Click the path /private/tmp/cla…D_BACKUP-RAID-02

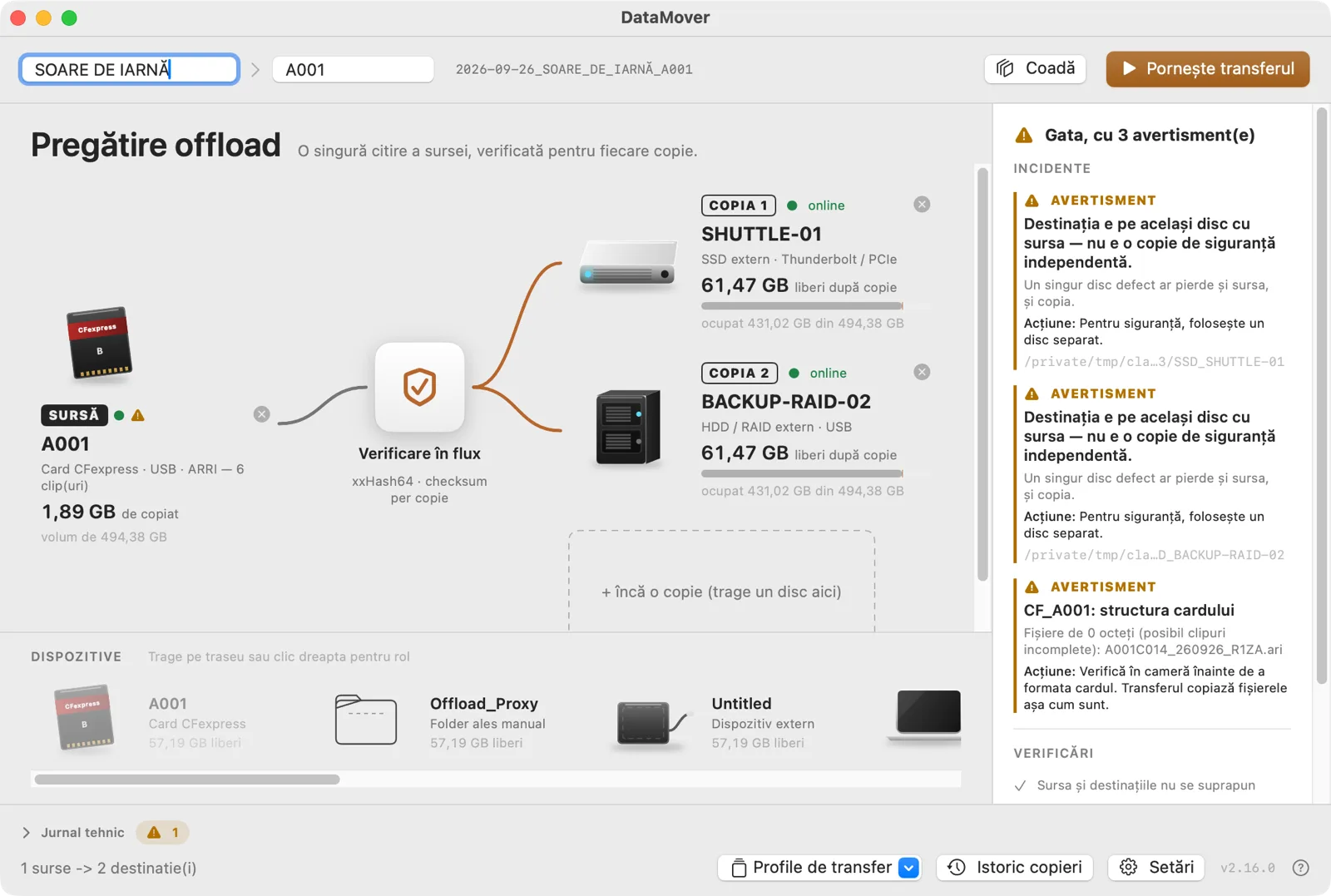tap(1154, 555)
